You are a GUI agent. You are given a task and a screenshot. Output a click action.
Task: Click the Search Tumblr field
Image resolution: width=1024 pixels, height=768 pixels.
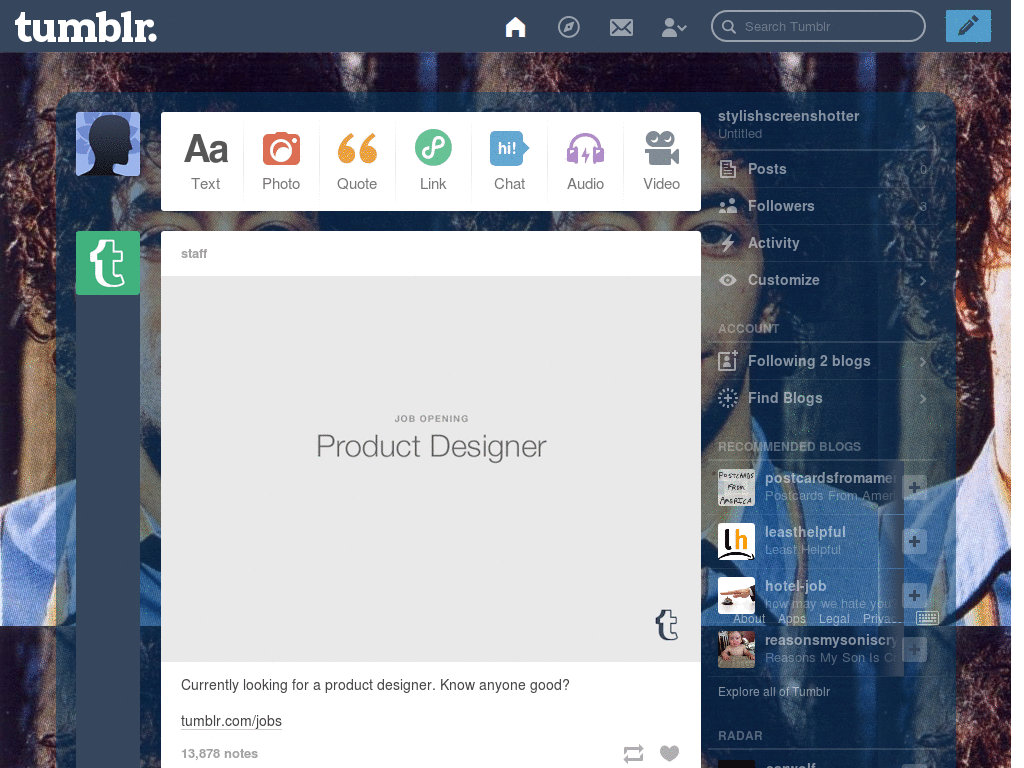coord(818,27)
